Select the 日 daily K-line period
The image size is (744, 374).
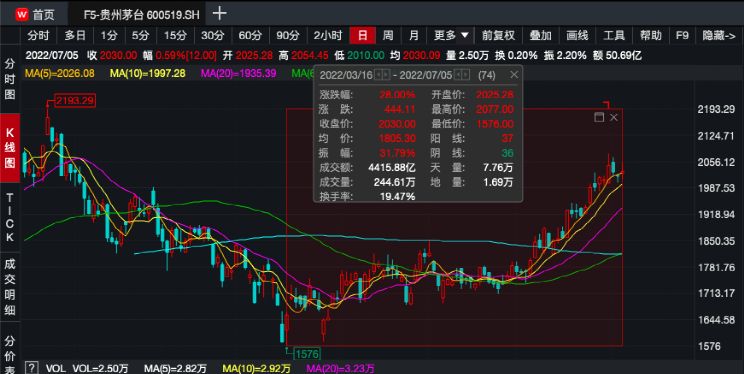coord(363,36)
